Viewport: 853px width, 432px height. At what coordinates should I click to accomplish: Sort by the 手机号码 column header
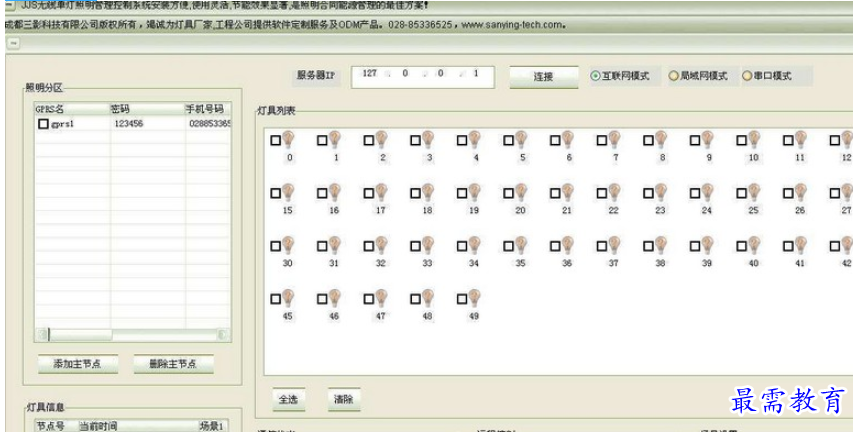208,109
